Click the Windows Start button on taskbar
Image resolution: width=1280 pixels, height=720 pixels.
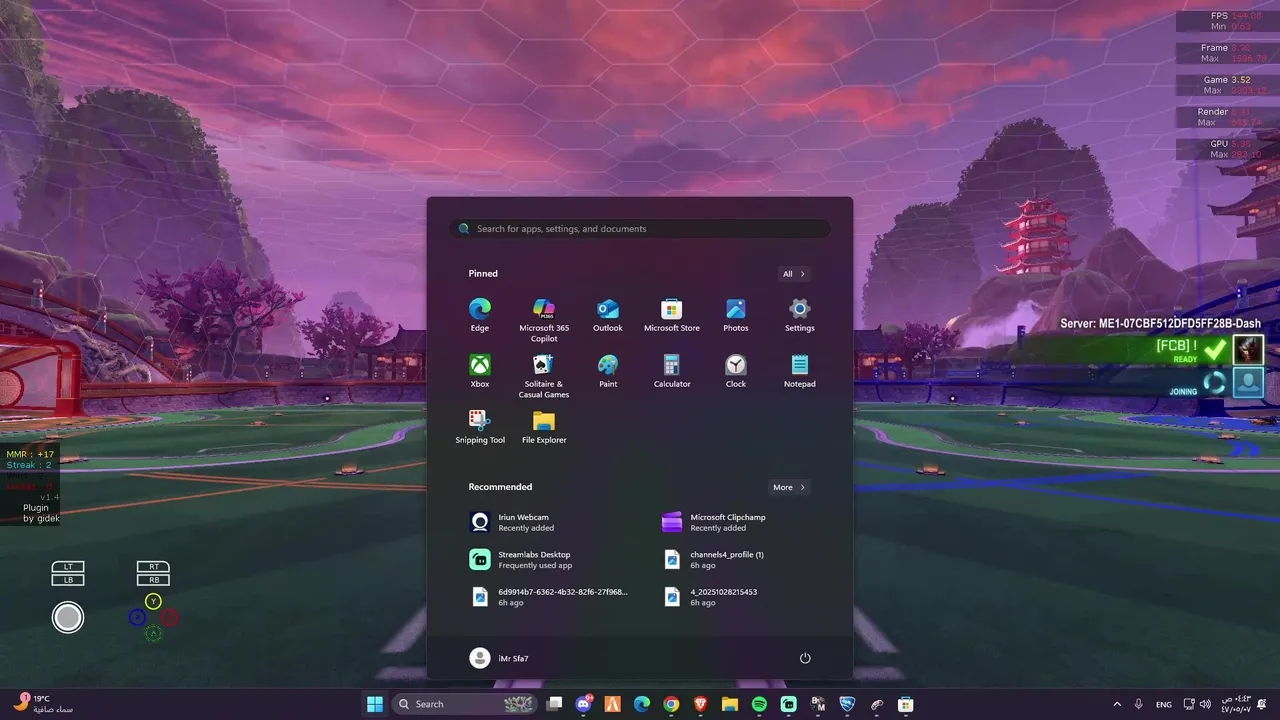click(375, 704)
